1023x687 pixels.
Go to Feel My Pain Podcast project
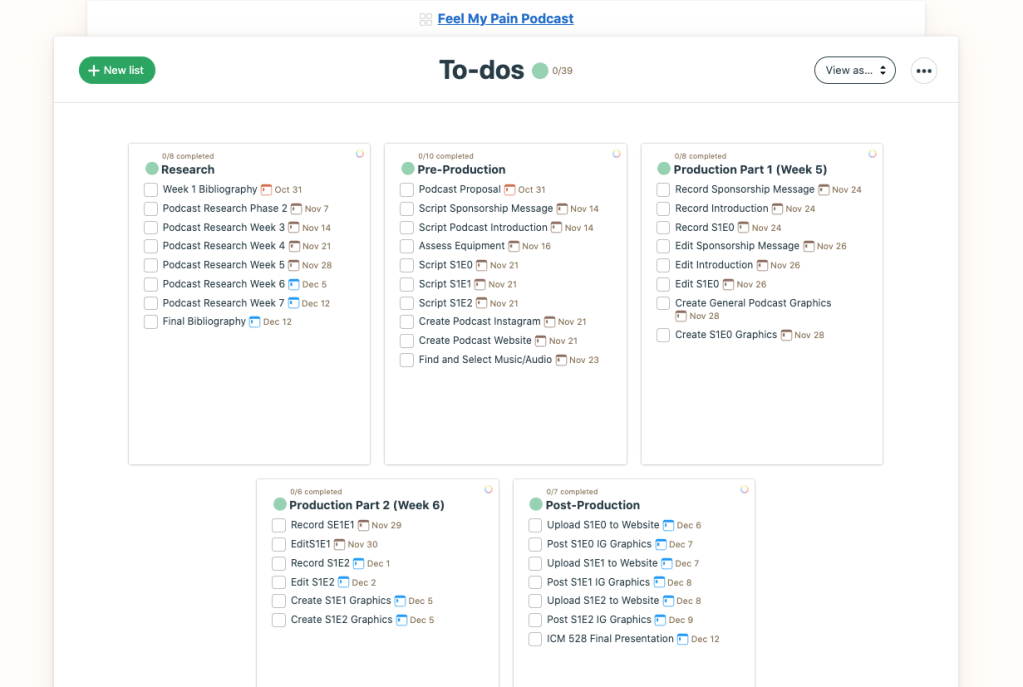click(505, 19)
